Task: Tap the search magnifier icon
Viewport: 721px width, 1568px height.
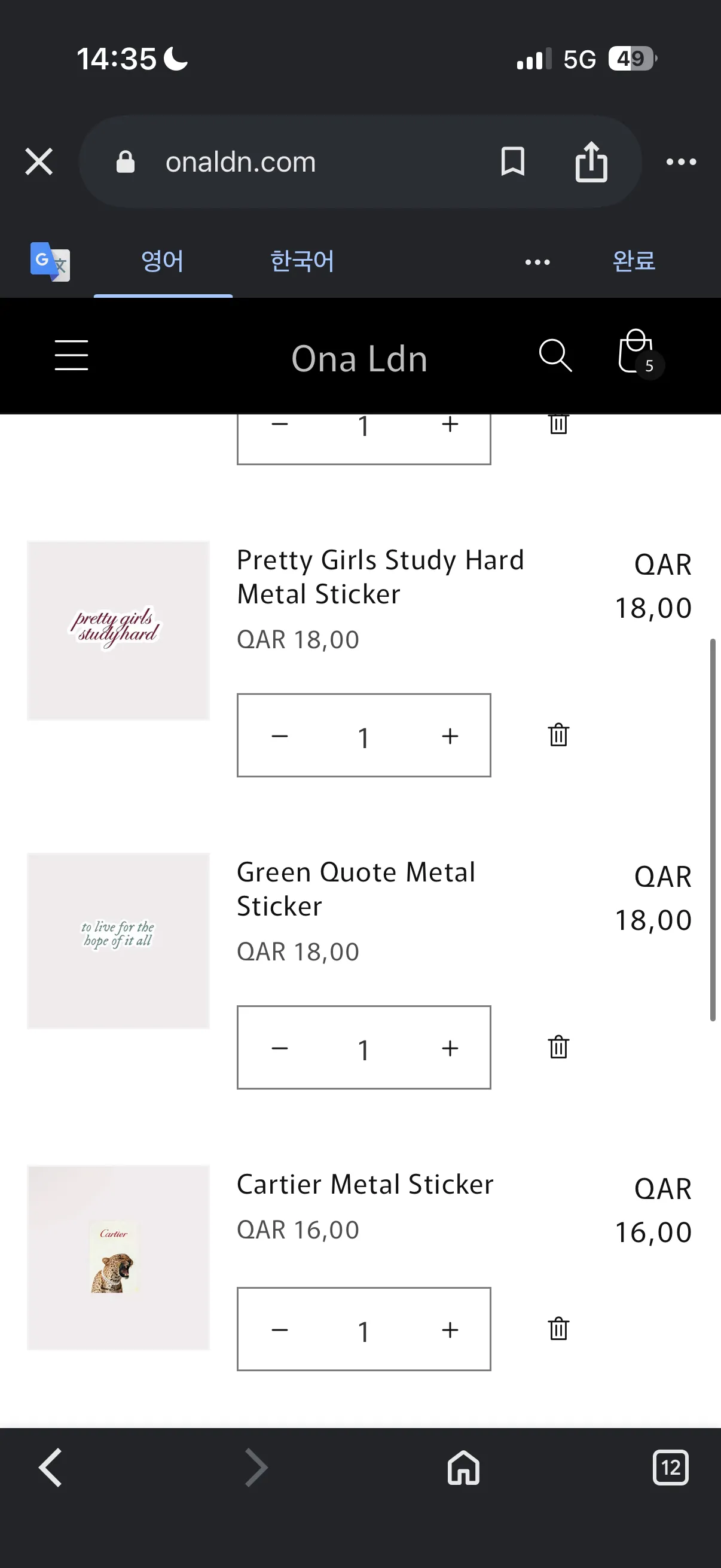Action: [x=555, y=355]
